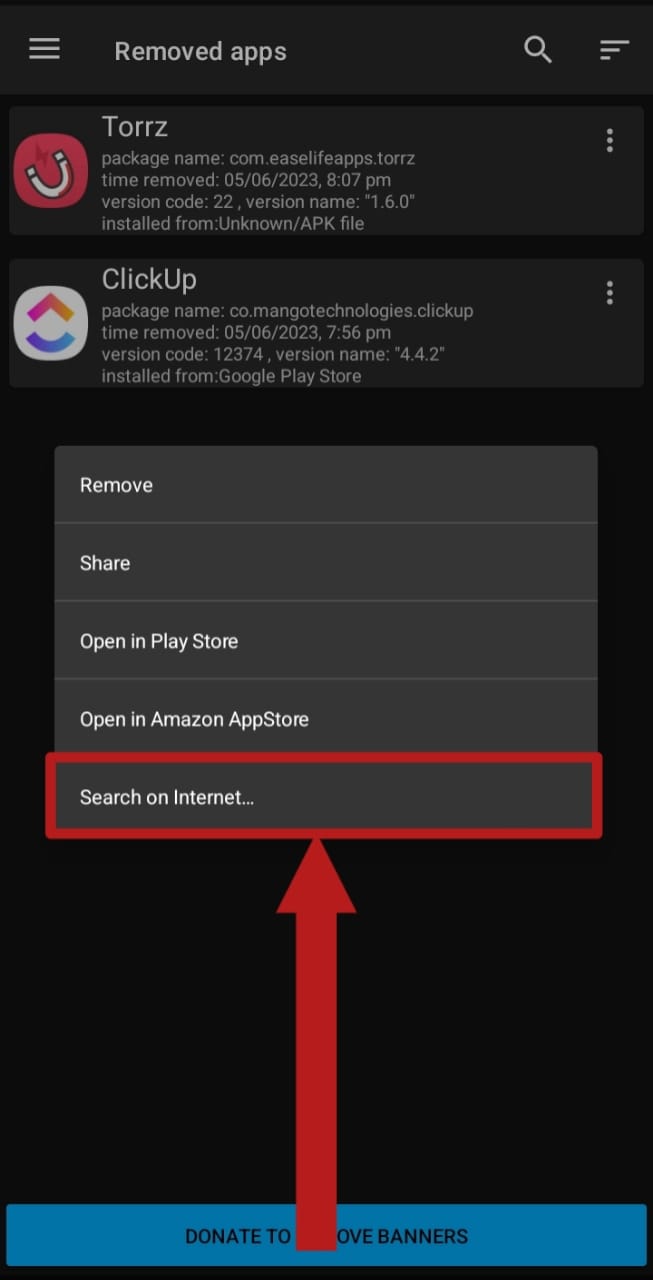Choose Share in the context menu
The image size is (653, 1280).
tap(326, 563)
